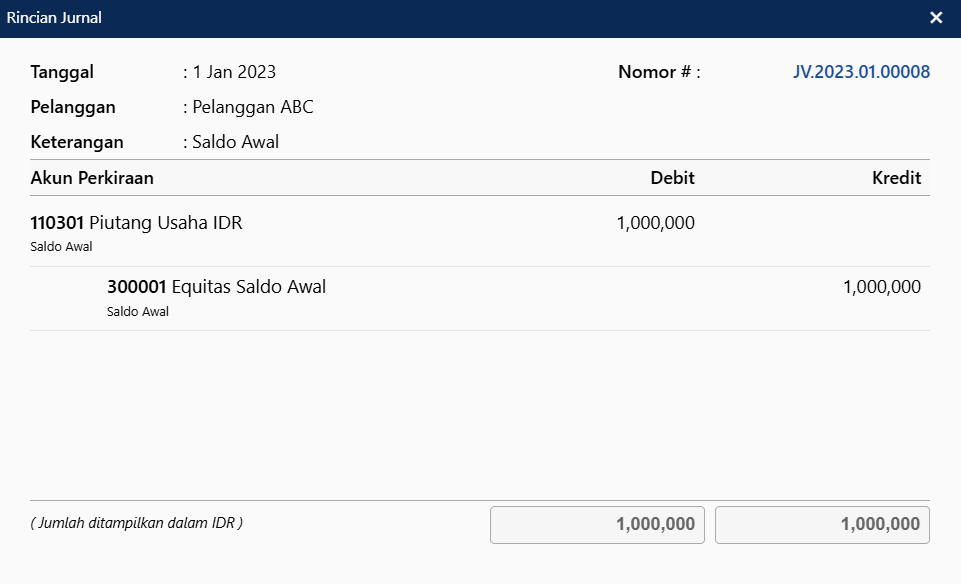The width and height of the screenshot is (961, 584).
Task: Click the Pelanggan ABC customer value
Action: click(x=253, y=107)
